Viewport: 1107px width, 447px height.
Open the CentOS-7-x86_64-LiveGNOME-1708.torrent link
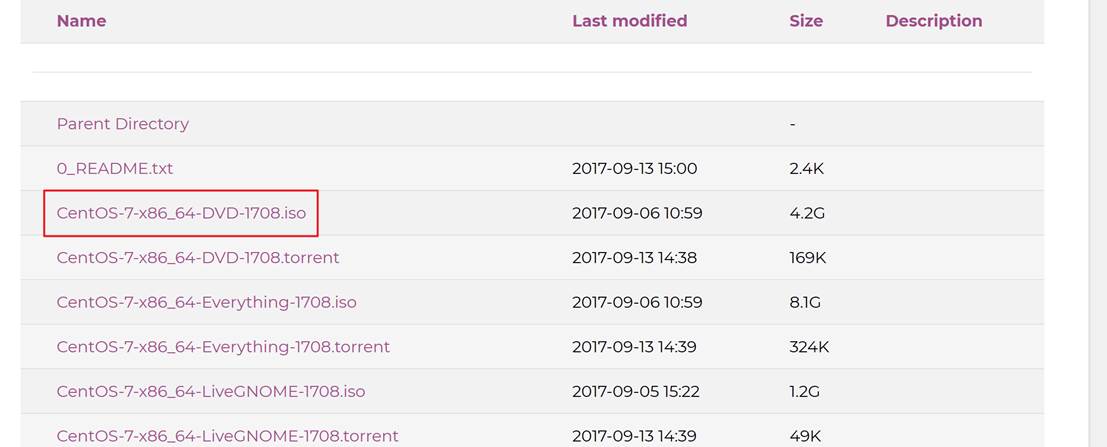pyautogui.click(x=227, y=436)
